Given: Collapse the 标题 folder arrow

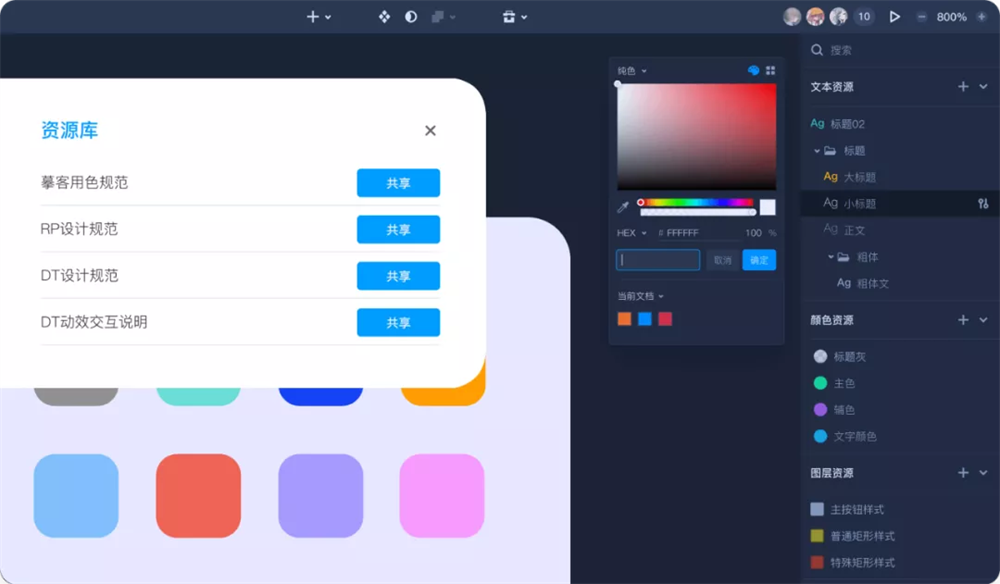Looking at the screenshot, I should point(816,151).
